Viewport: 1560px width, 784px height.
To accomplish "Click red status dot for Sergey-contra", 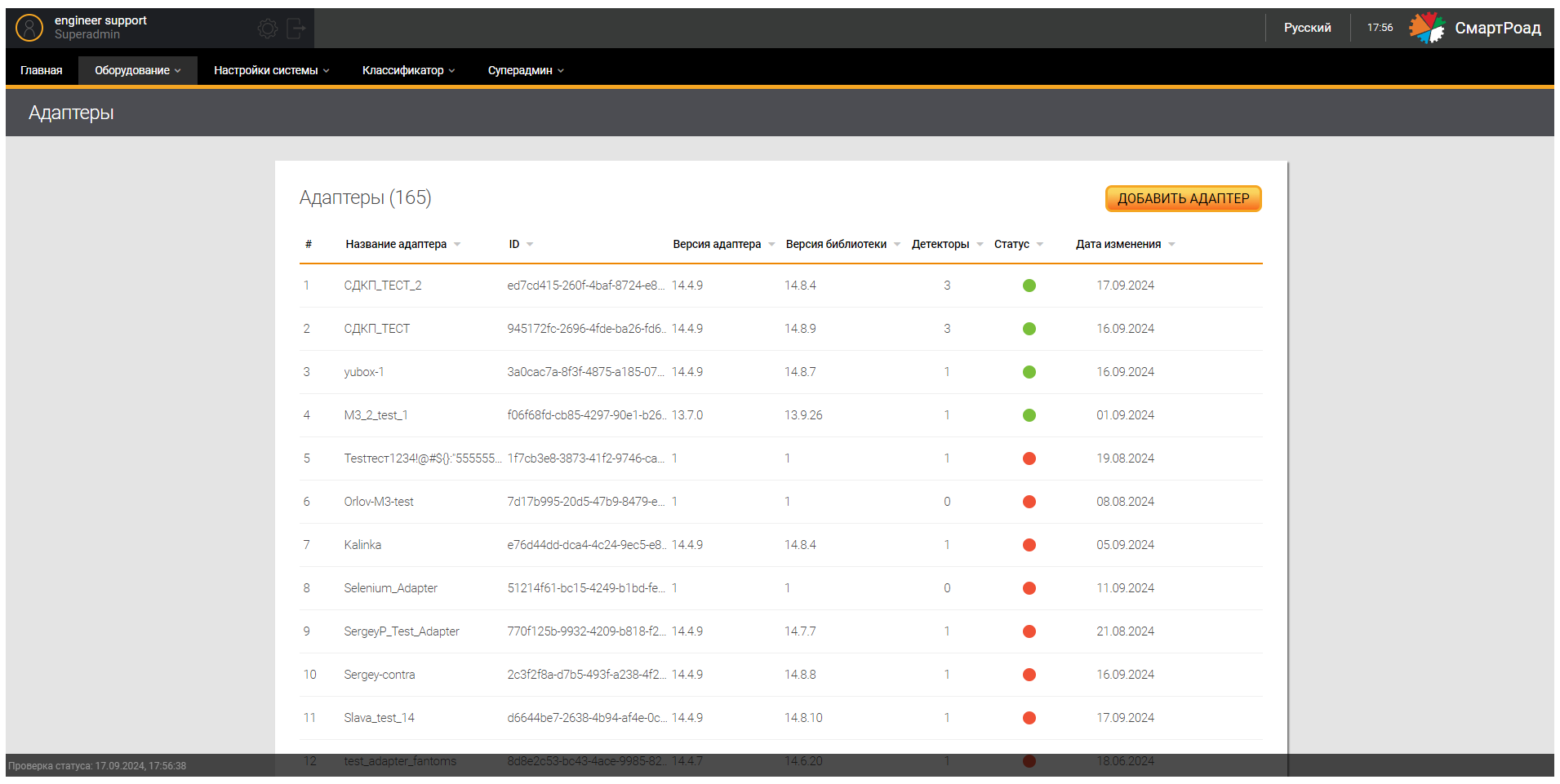I will [1029, 675].
